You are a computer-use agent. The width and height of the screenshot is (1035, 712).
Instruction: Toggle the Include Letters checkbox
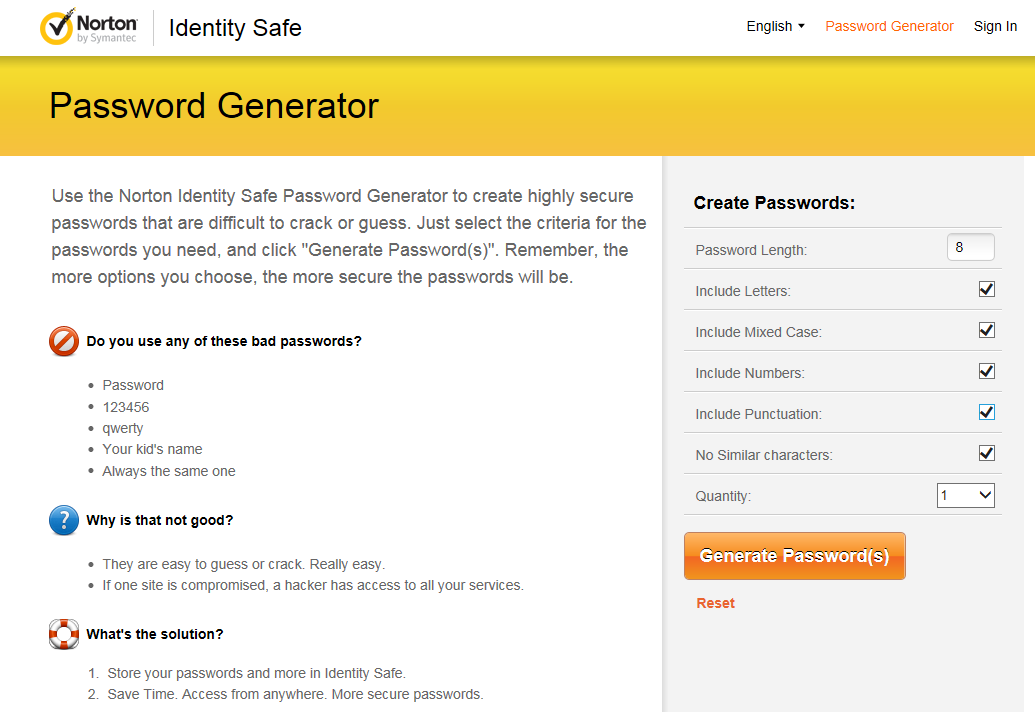point(987,289)
